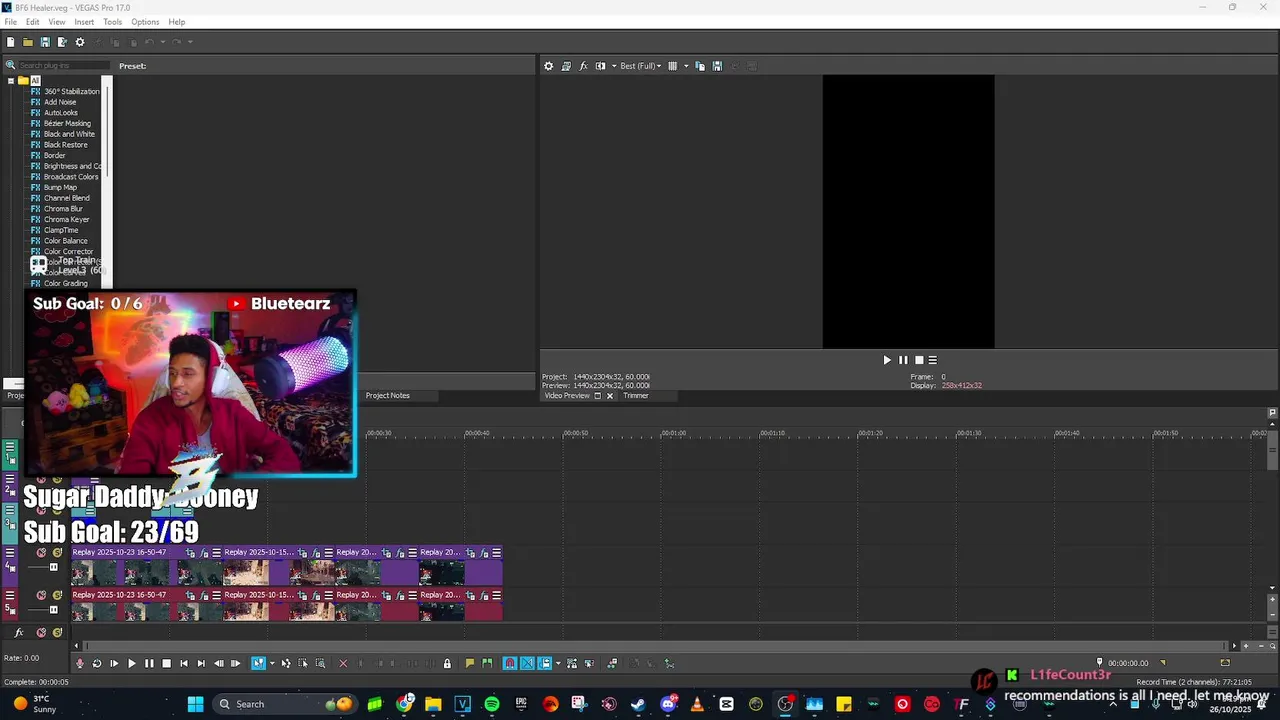Go to start of timeline
This screenshot has width=1280, height=720.
(x=184, y=663)
